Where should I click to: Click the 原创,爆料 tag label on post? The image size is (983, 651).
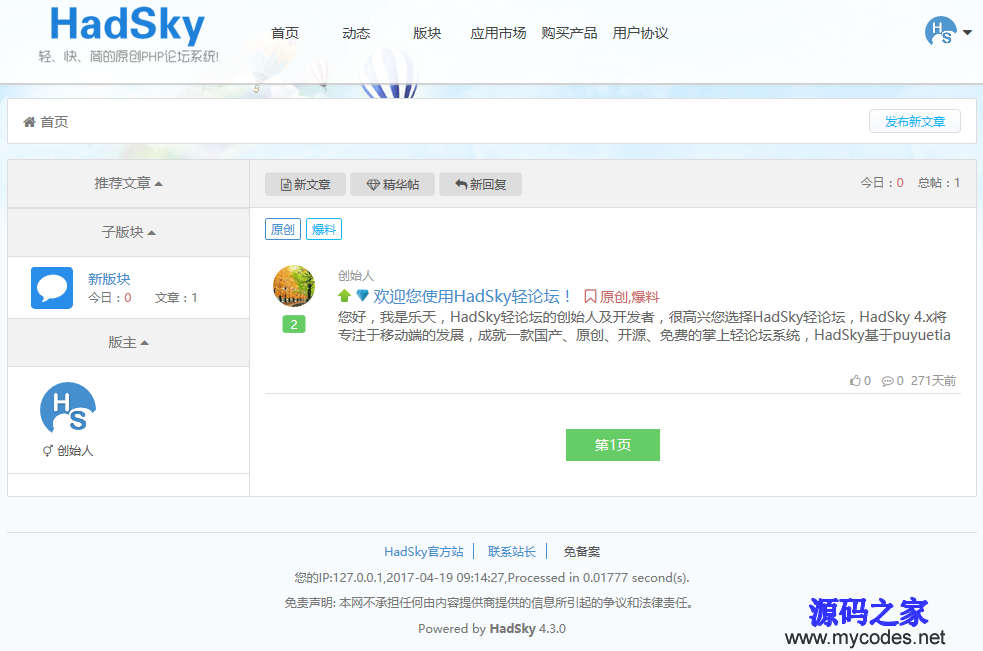tap(629, 297)
